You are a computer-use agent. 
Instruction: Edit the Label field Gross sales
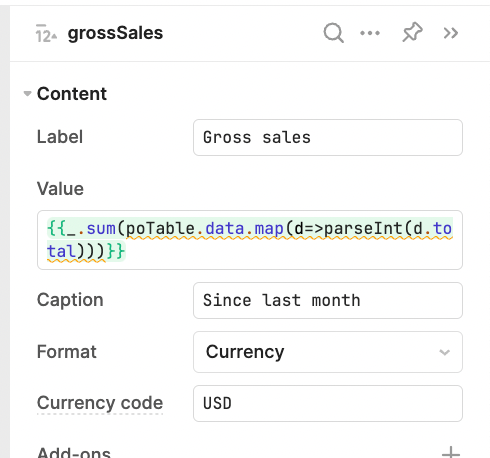pos(328,137)
